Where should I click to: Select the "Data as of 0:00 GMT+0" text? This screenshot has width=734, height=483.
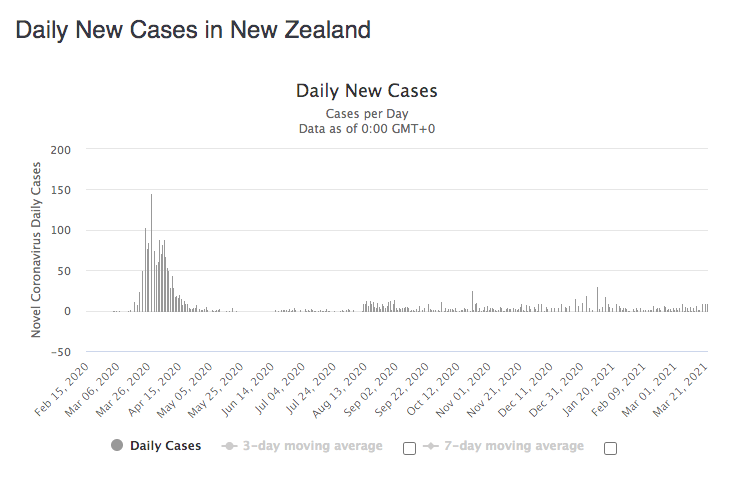coord(366,129)
